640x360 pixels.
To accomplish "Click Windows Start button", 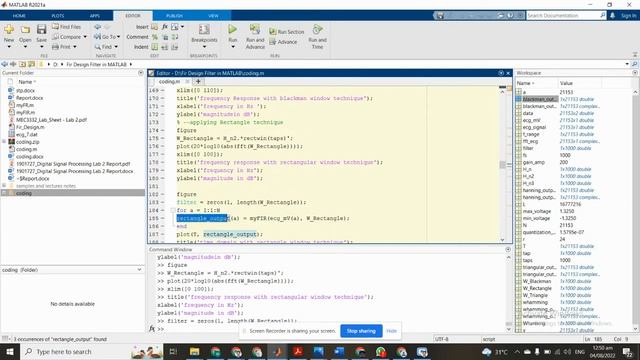I will [x=9, y=351].
